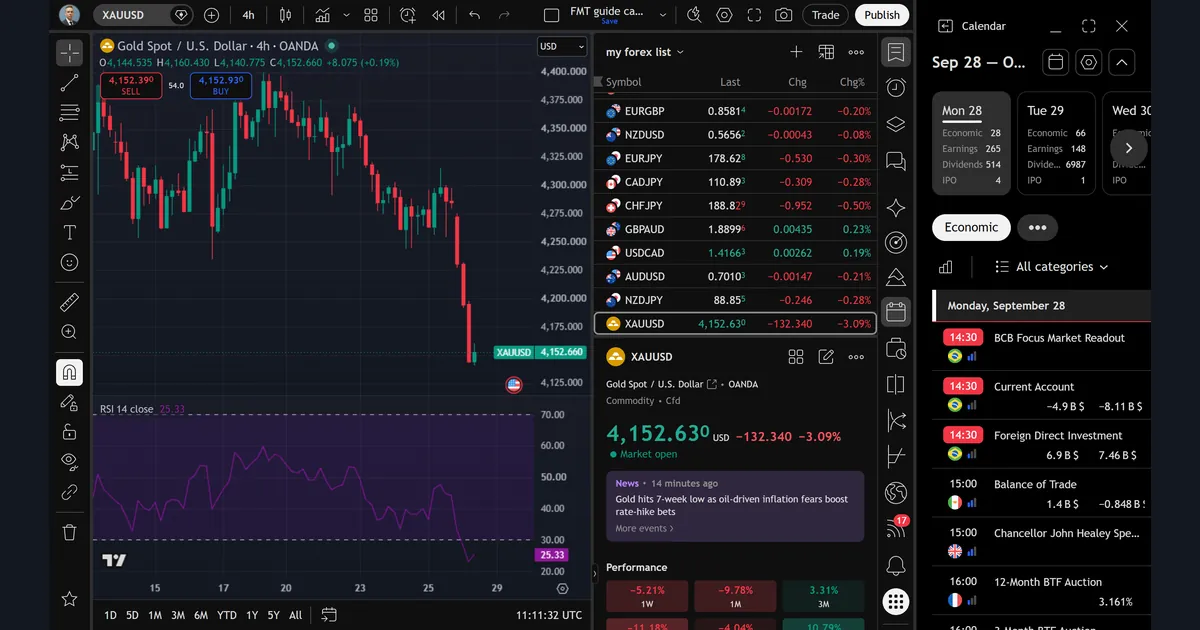
Task: Start bar replay mode
Action: tap(438, 15)
